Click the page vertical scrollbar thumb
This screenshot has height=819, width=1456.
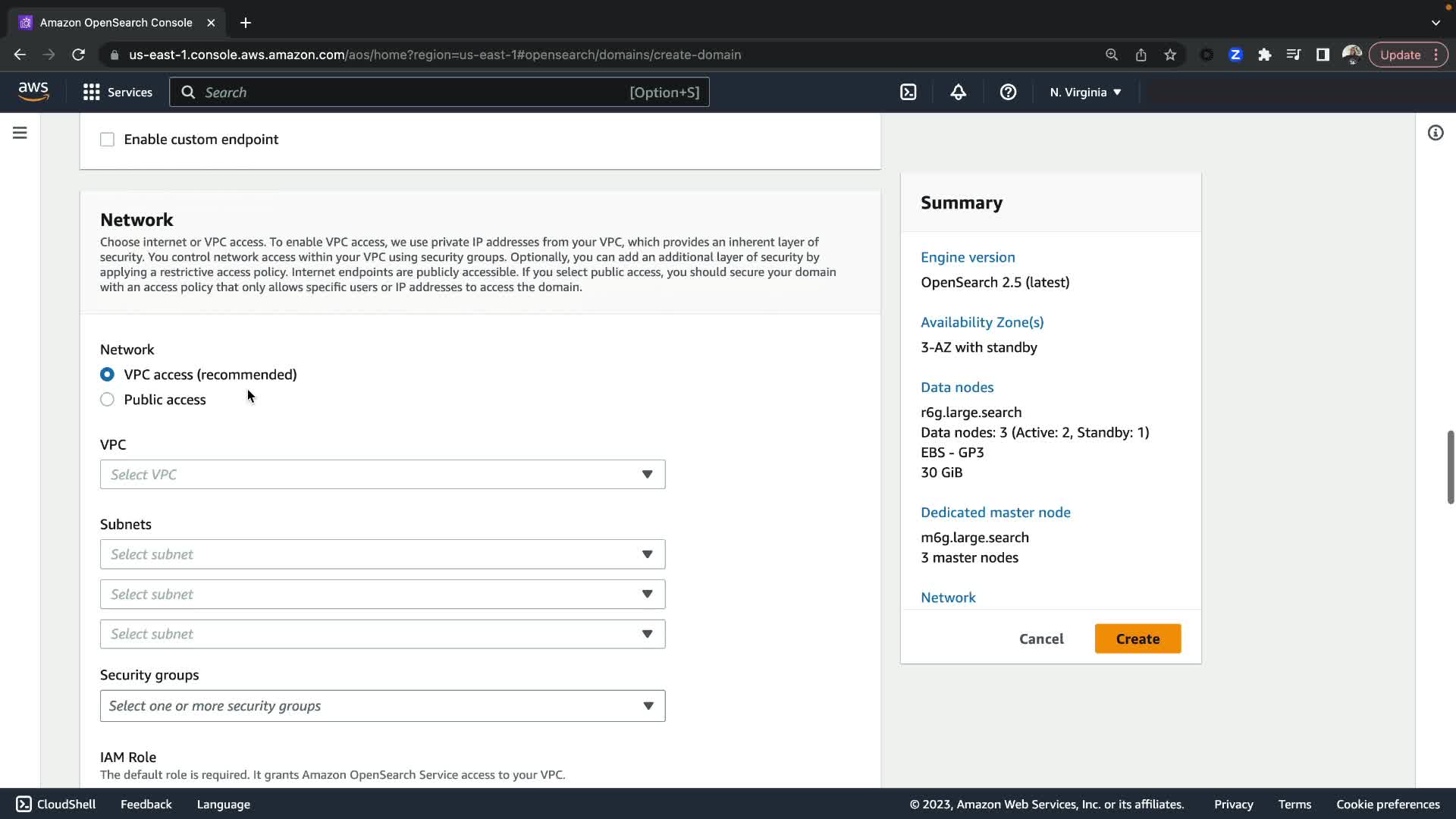1450,466
